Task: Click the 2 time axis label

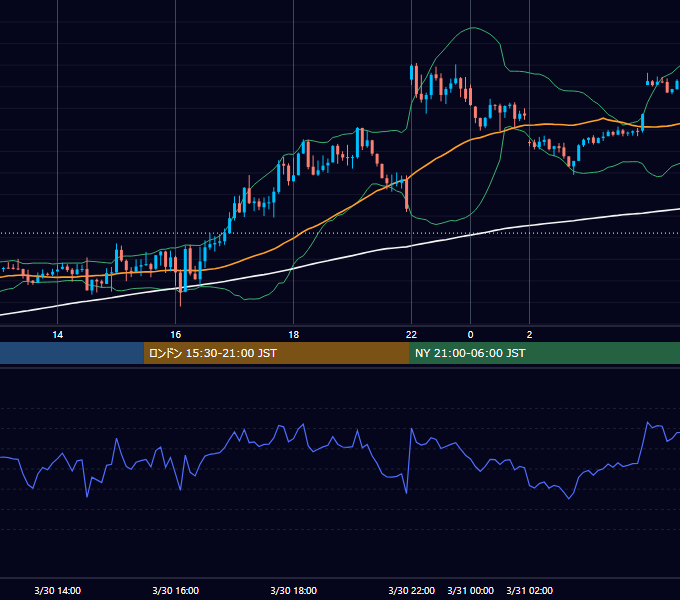Action: point(529,335)
